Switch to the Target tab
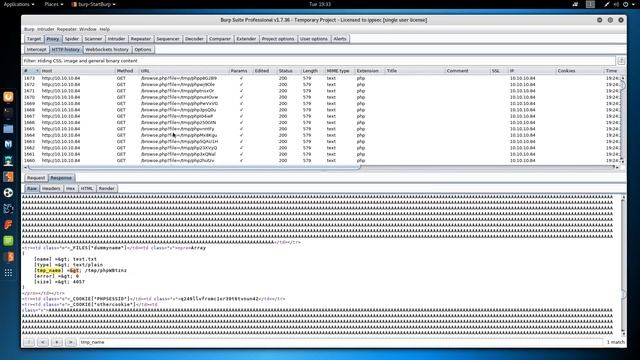Viewport: 640px width, 360px height. click(x=34, y=39)
